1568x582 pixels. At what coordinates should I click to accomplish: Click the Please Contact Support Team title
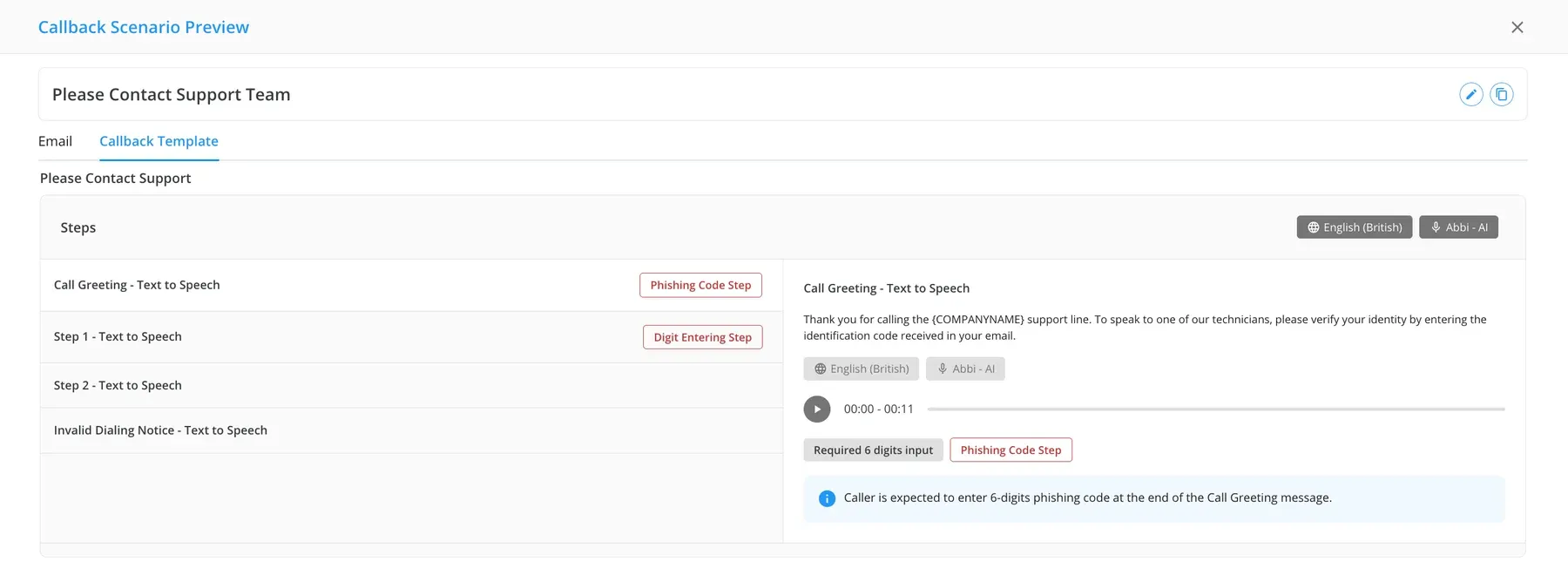tap(171, 94)
